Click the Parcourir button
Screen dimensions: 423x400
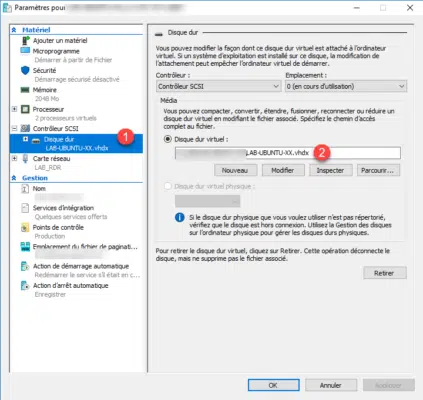(x=378, y=170)
